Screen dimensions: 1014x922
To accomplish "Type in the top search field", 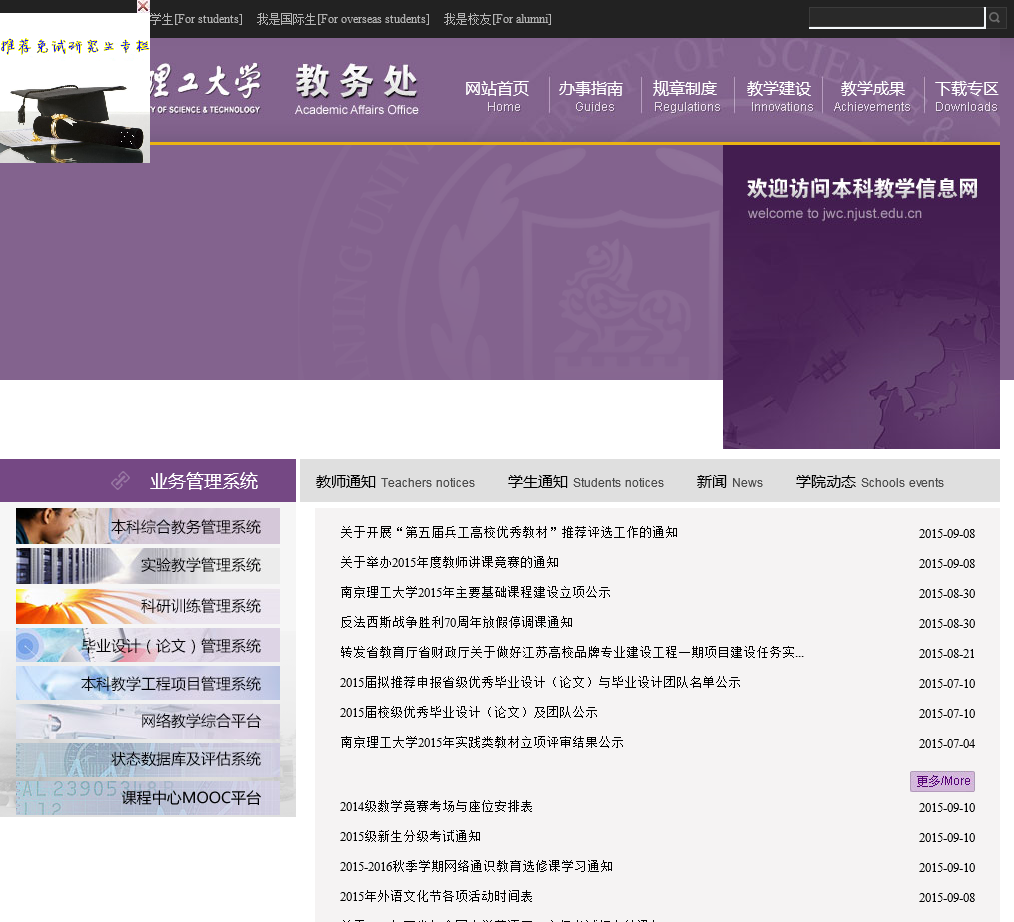I will (896, 18).
